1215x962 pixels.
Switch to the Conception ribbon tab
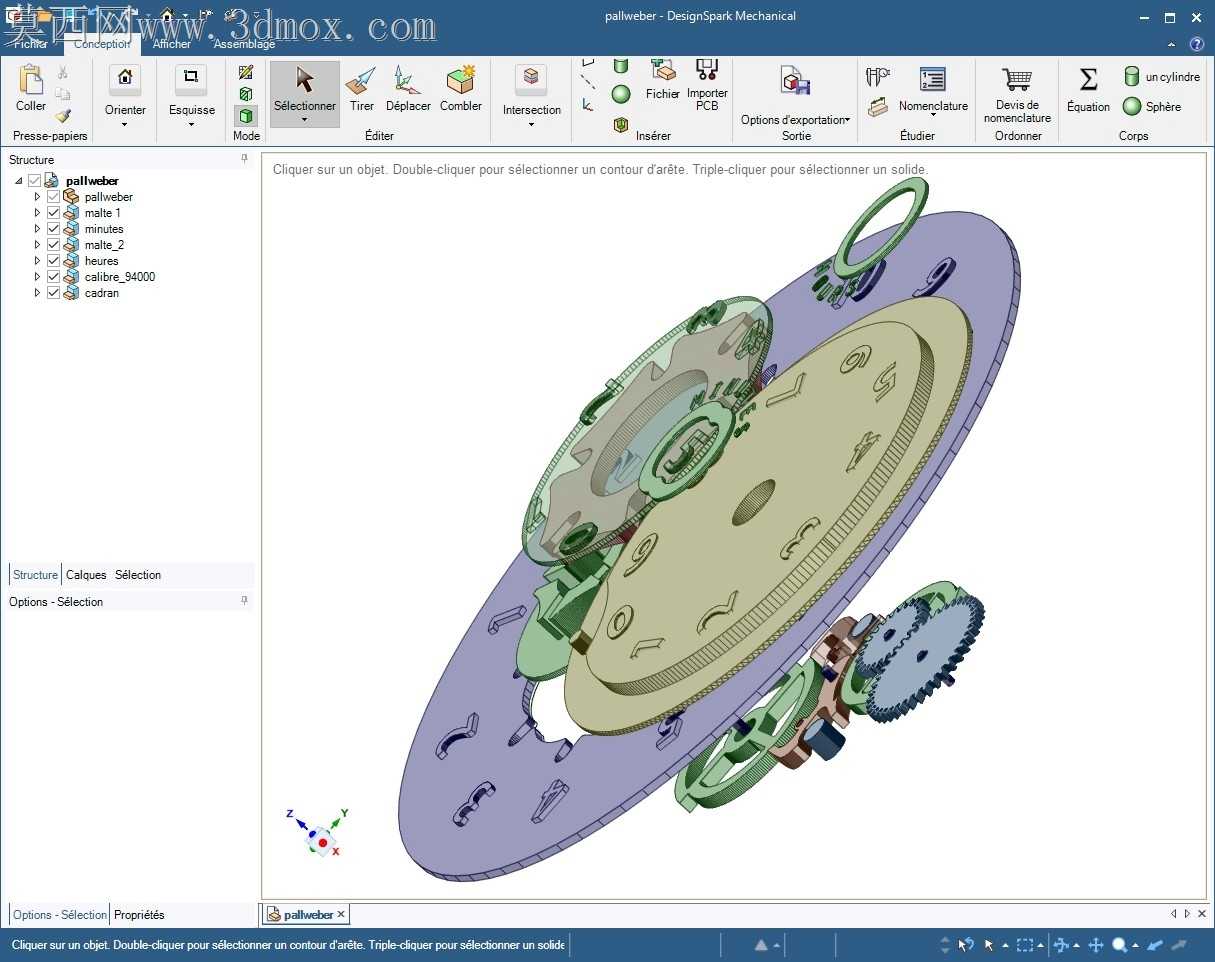[102, 44]
